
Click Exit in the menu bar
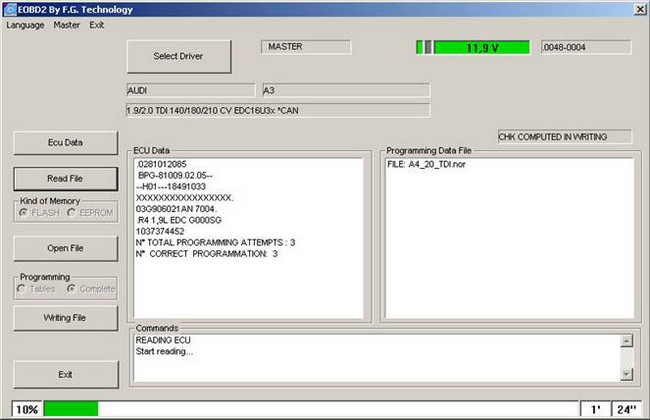click(x=96, y=24)
